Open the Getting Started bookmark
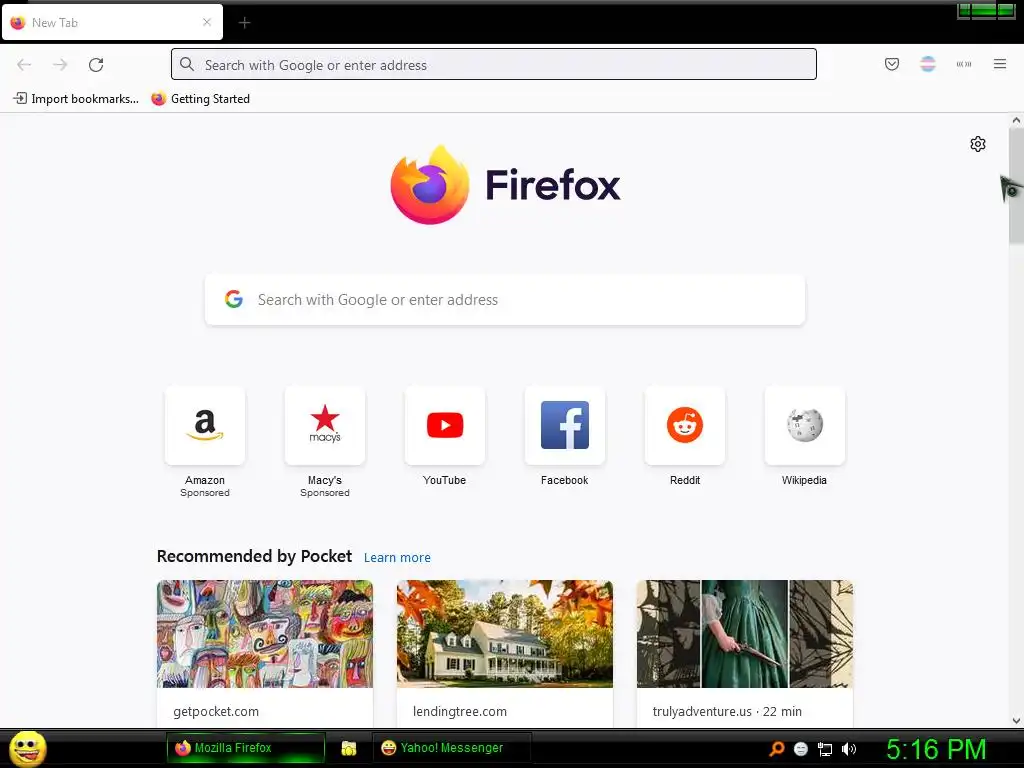The width and height of the screenshot is (1024, 768). (200, 99)
